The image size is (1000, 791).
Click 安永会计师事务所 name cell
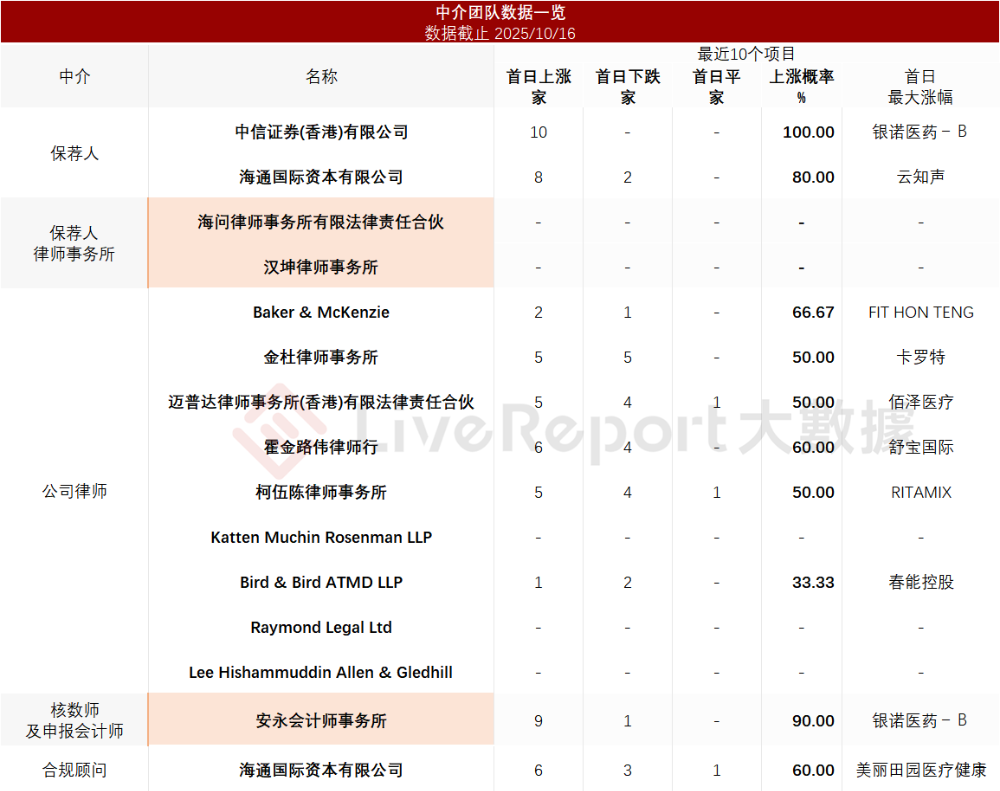click(321, 720)
